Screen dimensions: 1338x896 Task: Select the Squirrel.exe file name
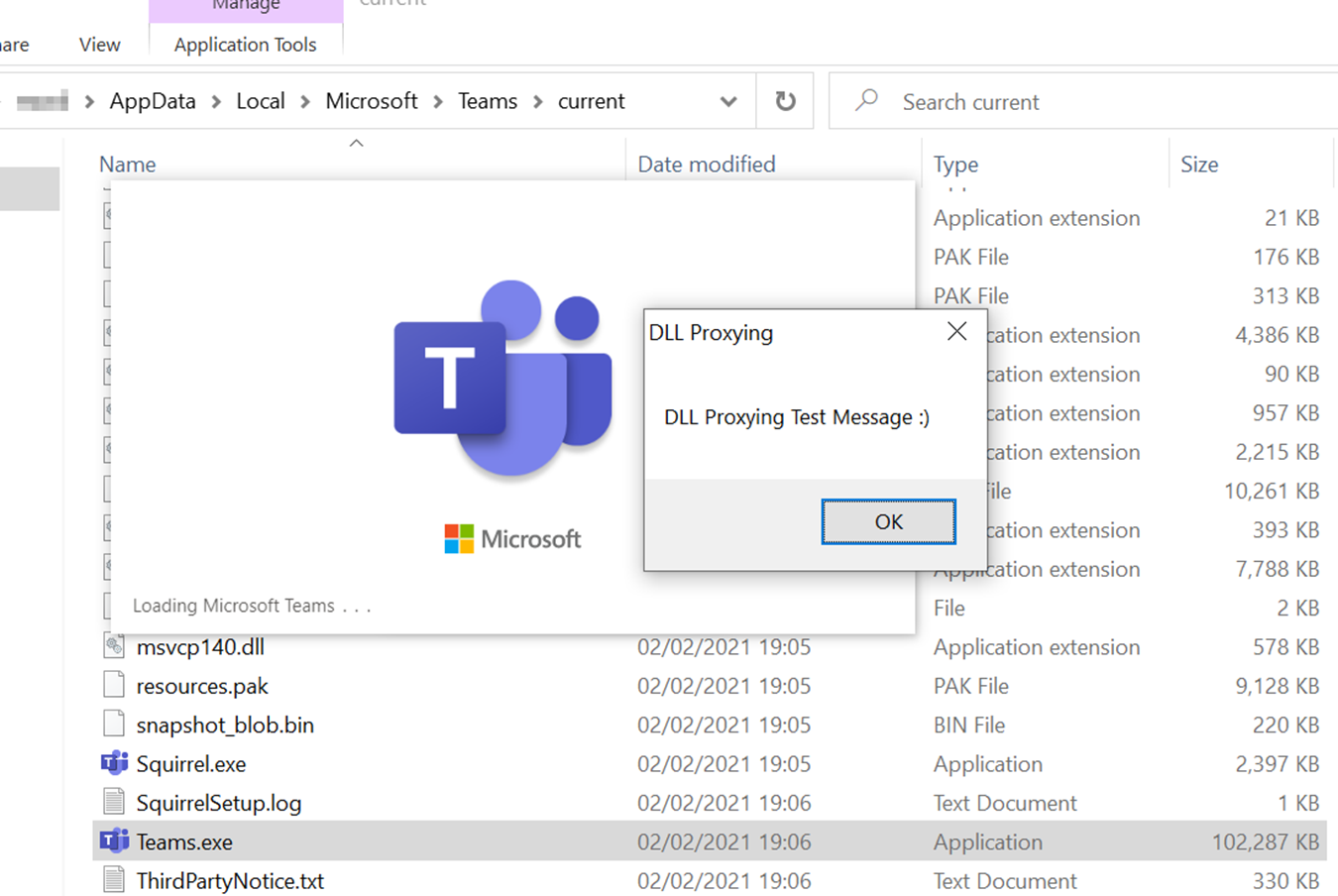(x=191, y=764)
